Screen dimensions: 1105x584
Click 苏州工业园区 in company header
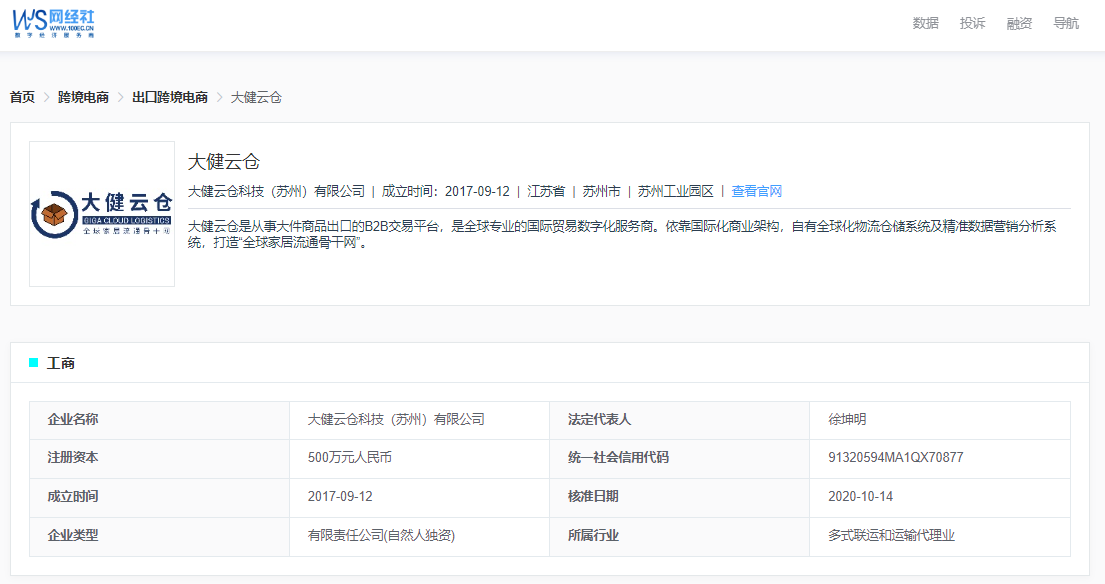click(x=676, y=192)
